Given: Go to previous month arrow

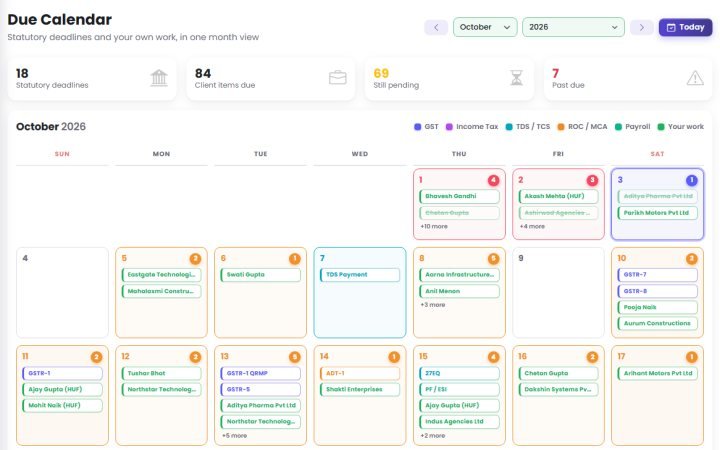Looking at the screenshot, I should point(436,27).
